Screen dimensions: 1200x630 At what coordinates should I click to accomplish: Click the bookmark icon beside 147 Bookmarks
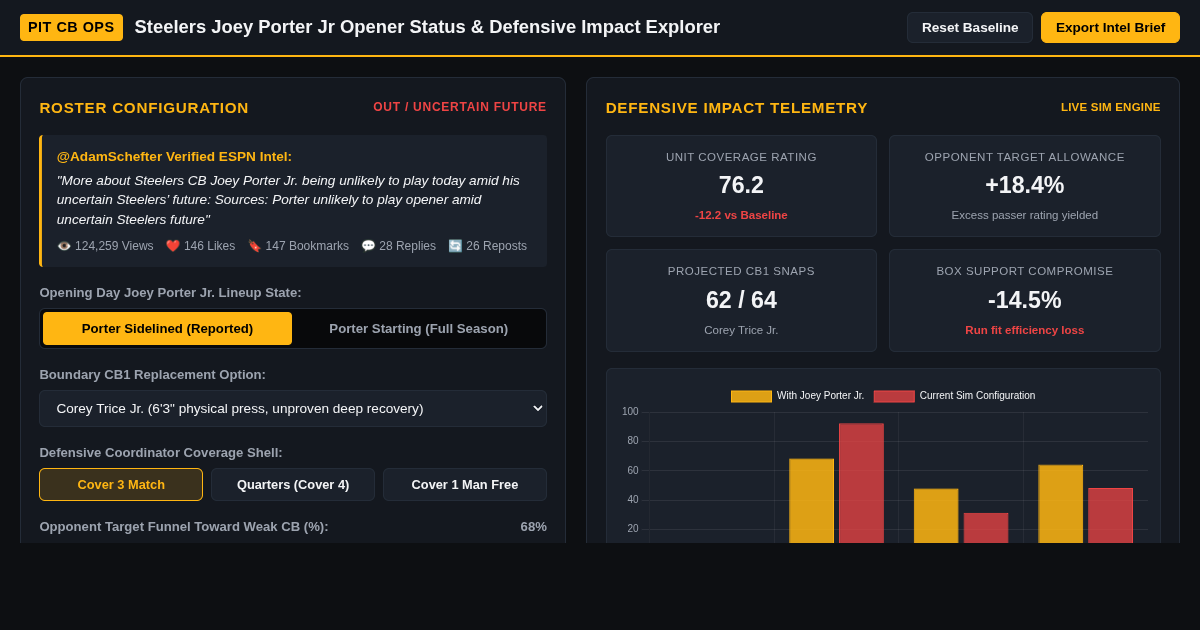254,246
